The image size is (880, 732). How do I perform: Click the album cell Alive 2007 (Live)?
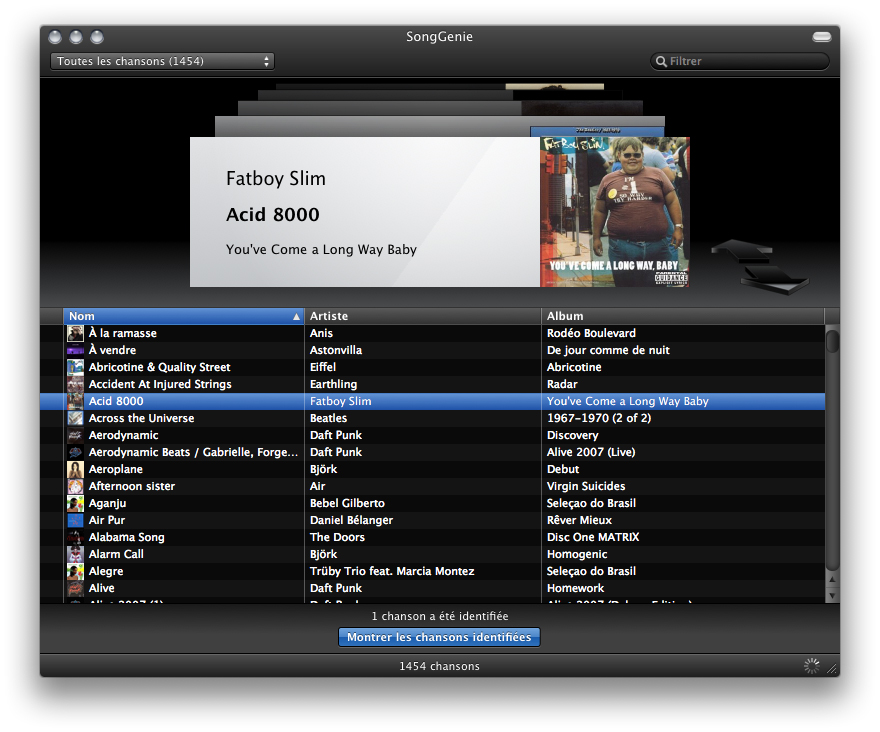(x=591, y=452)
